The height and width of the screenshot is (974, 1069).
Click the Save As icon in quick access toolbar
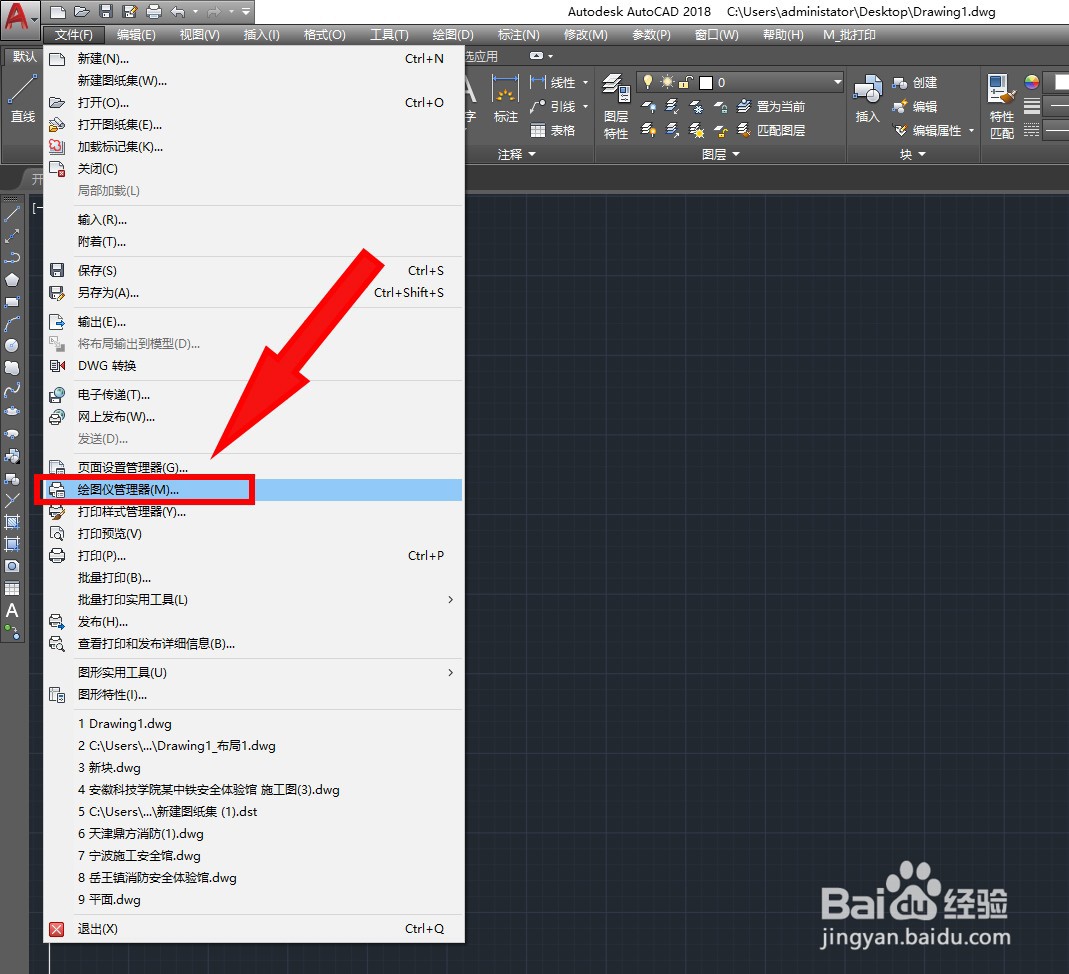point(130,12)
